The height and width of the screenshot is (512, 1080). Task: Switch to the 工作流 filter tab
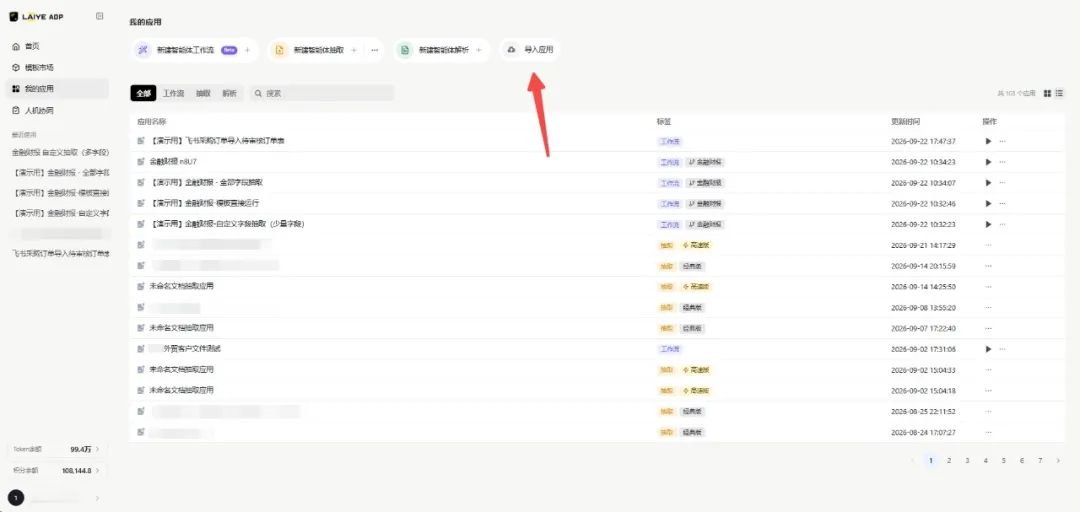click(174, 93)
